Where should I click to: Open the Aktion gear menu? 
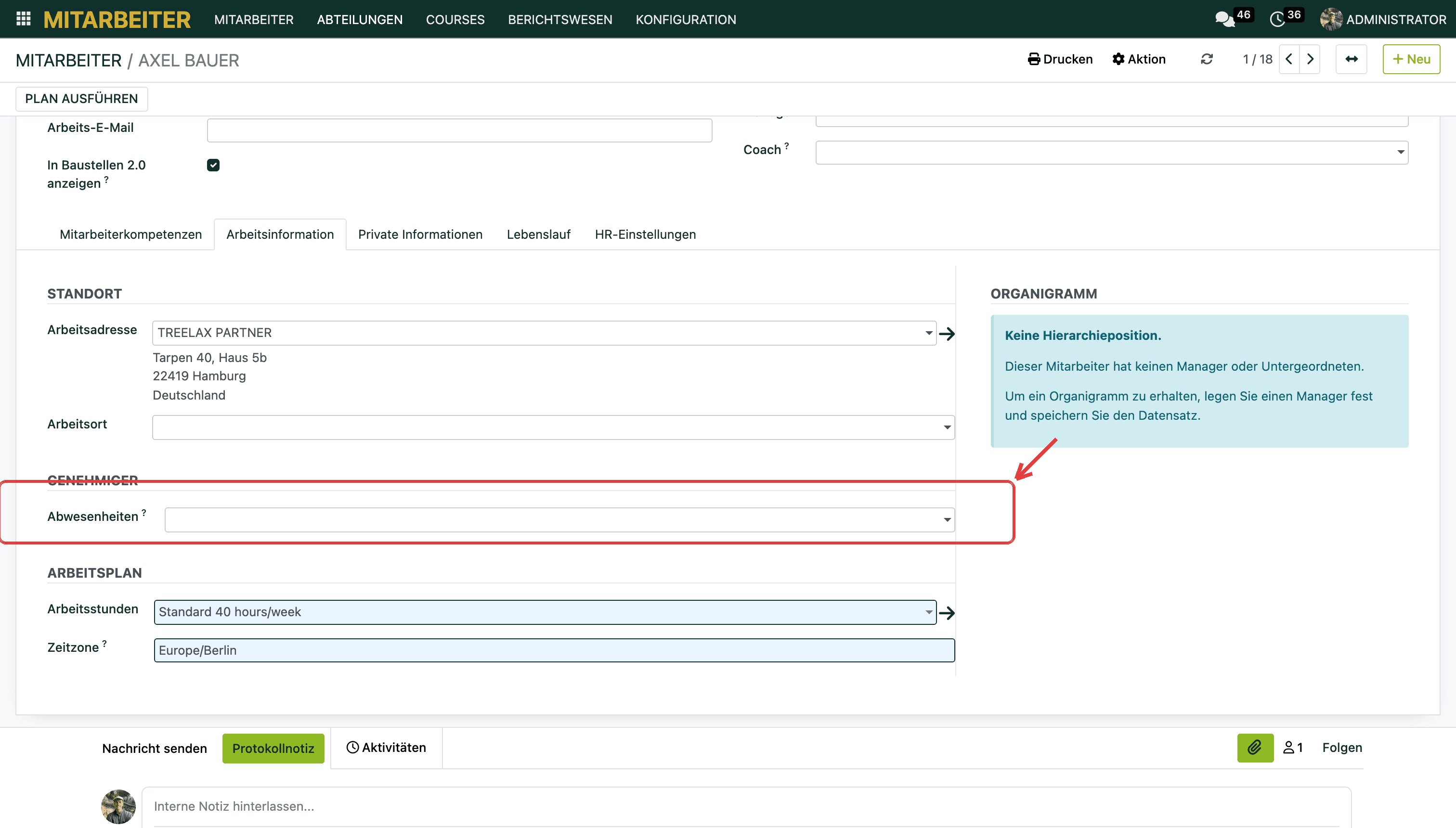[1139, 59]
